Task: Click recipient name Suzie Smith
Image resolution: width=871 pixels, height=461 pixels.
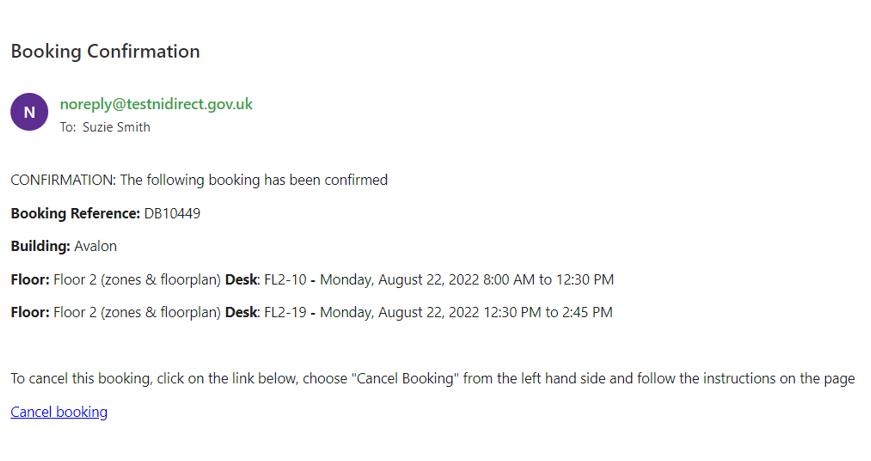Action: (117, 127)
